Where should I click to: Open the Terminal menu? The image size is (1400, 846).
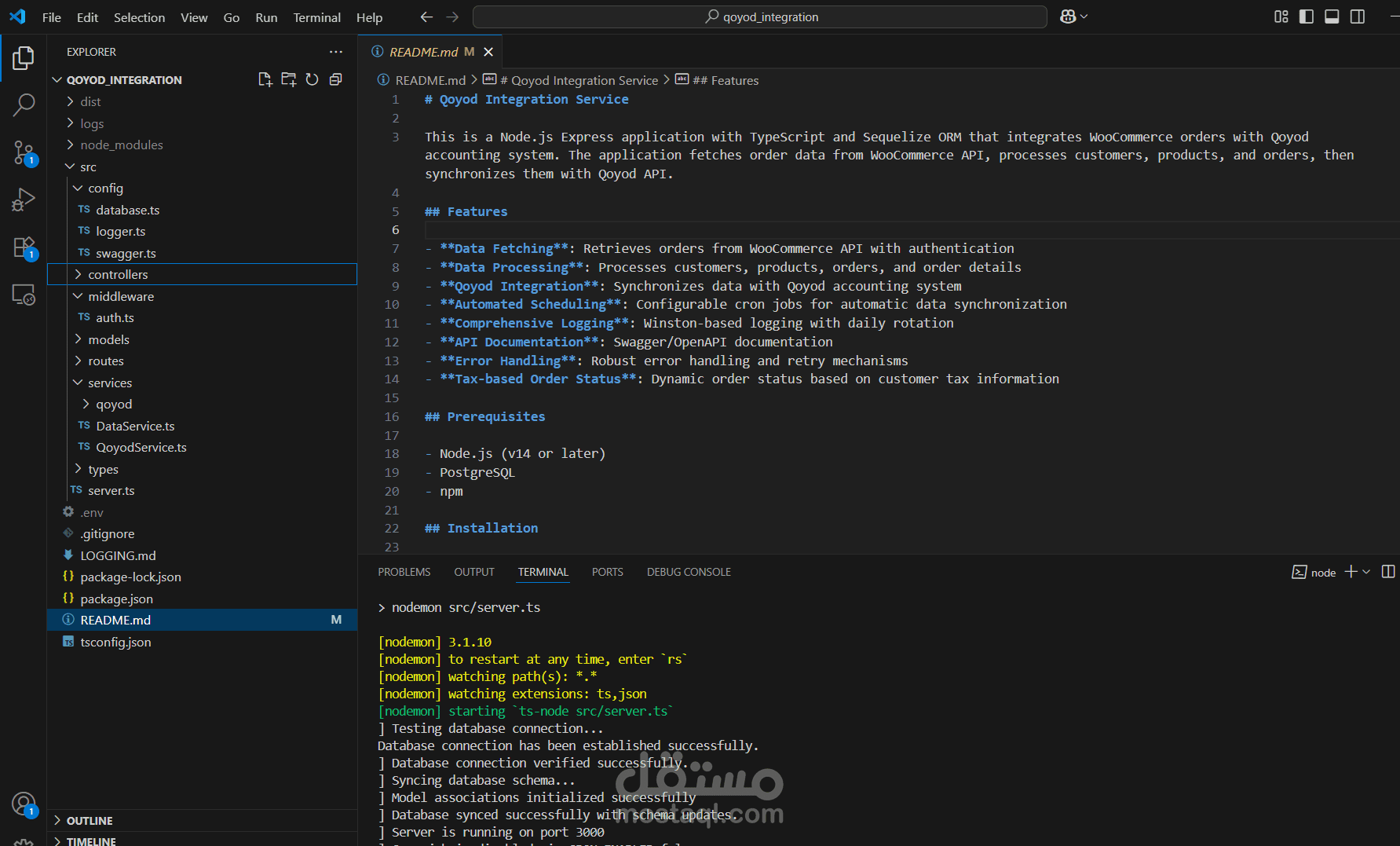click(316, 17)
